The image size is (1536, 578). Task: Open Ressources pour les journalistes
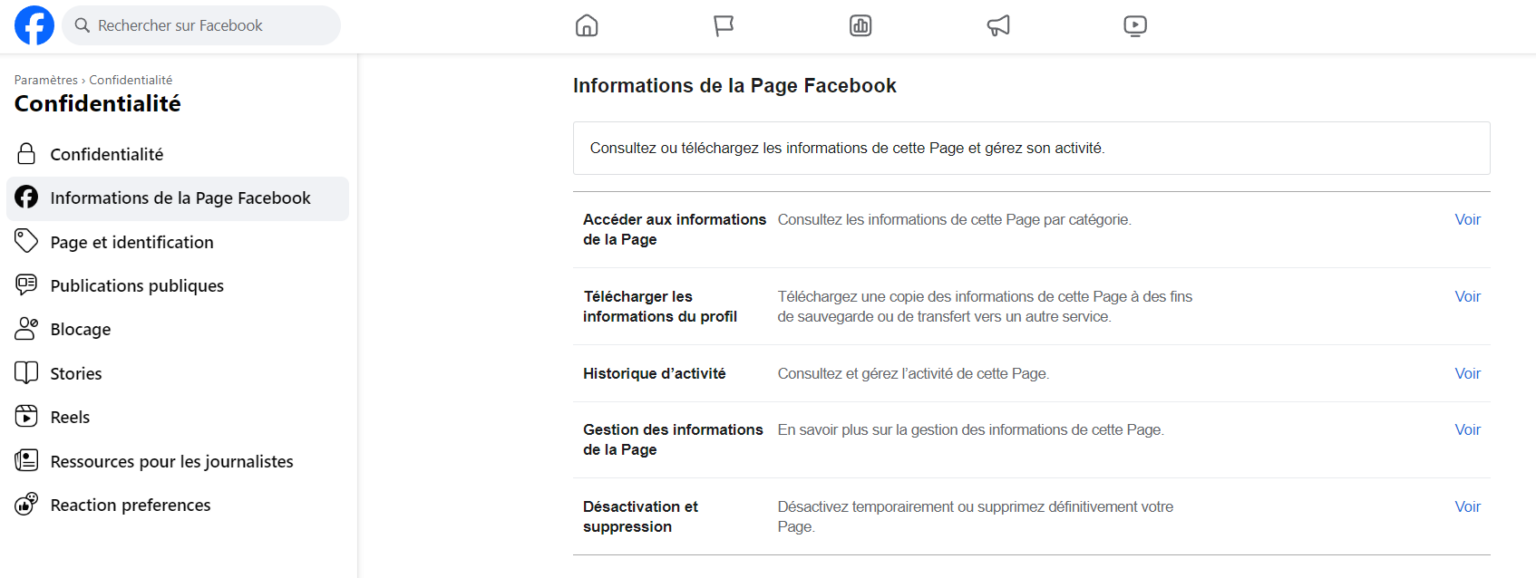point(178,461)
